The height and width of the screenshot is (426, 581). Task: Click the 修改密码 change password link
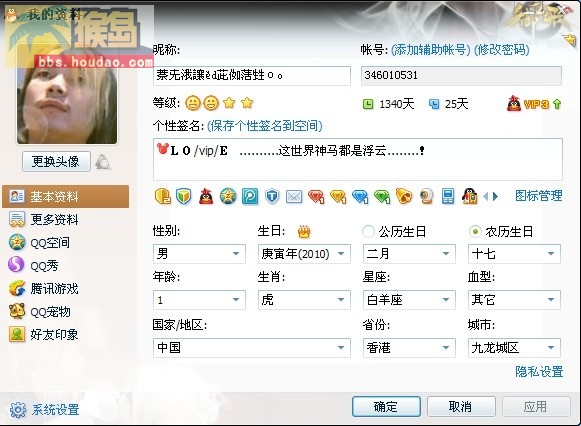(502, 50)
